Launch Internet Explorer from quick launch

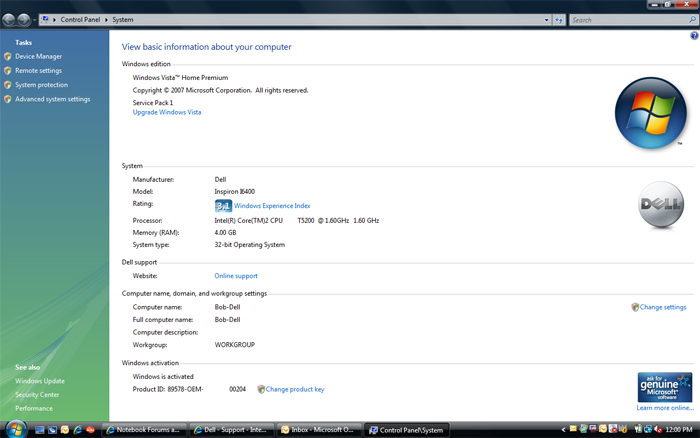pos(78,430)
